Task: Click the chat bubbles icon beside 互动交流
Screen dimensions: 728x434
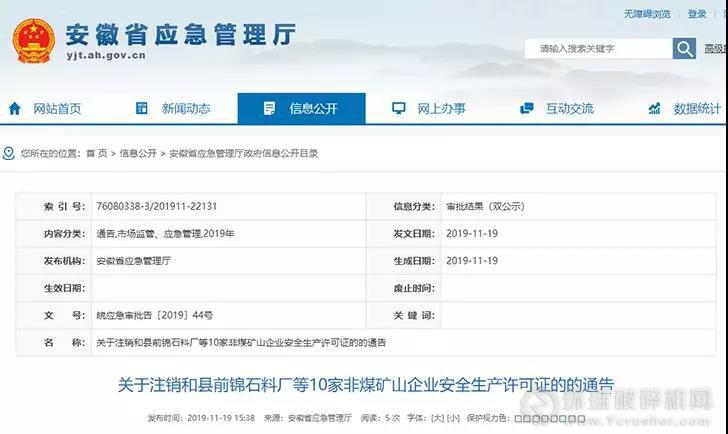Action: point(527,109)
